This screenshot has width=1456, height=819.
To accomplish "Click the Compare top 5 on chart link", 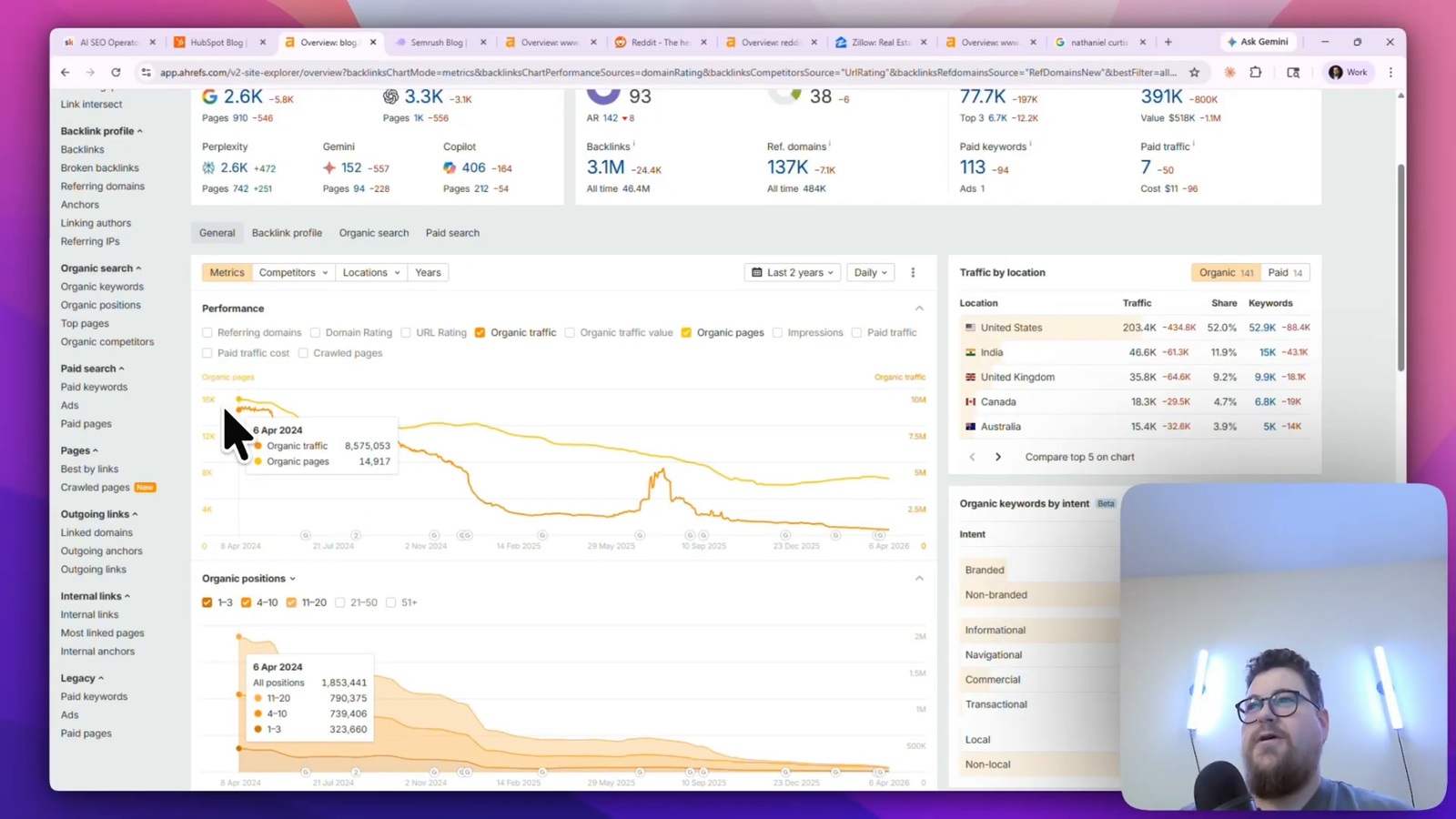I will [x=1079, y=456].
